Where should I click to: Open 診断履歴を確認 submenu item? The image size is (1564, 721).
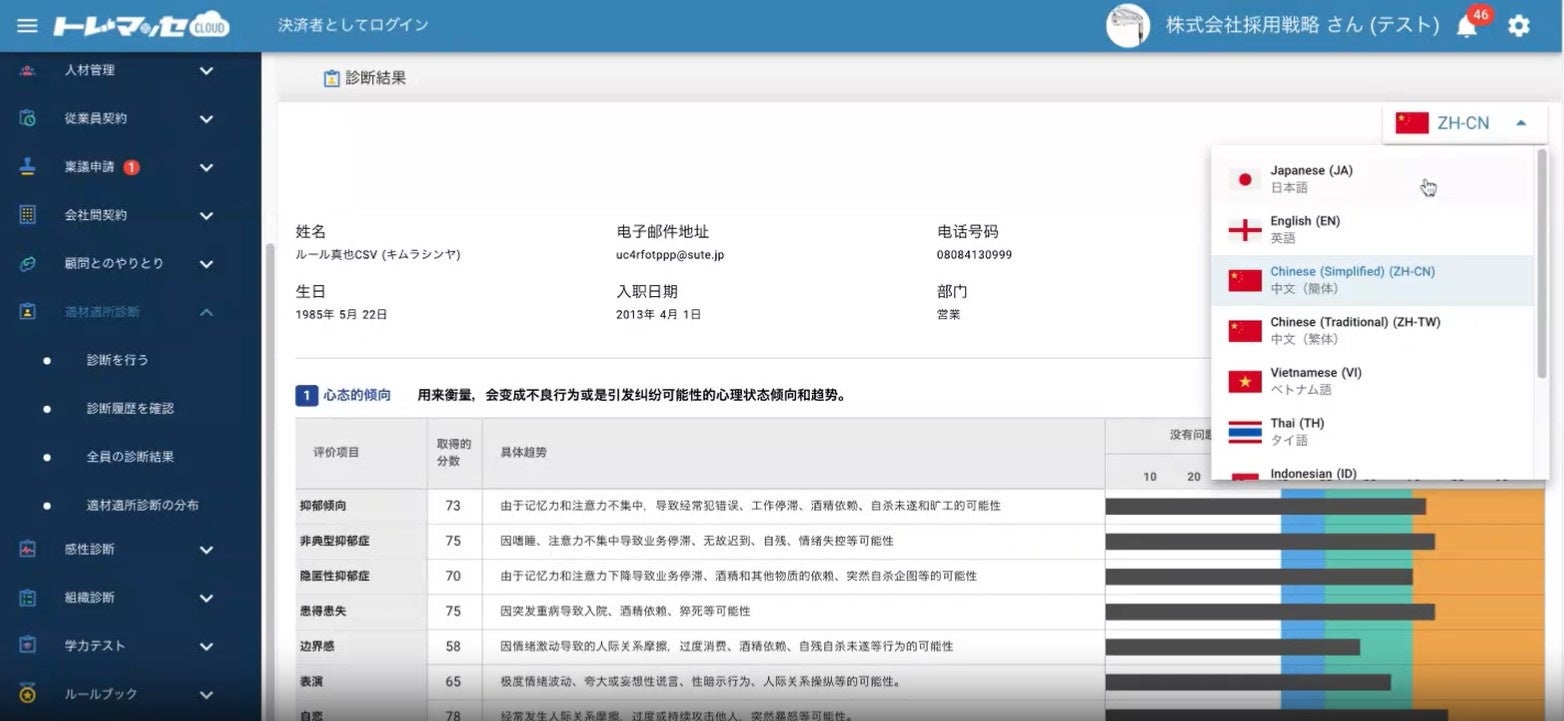[x=131, y=408]
